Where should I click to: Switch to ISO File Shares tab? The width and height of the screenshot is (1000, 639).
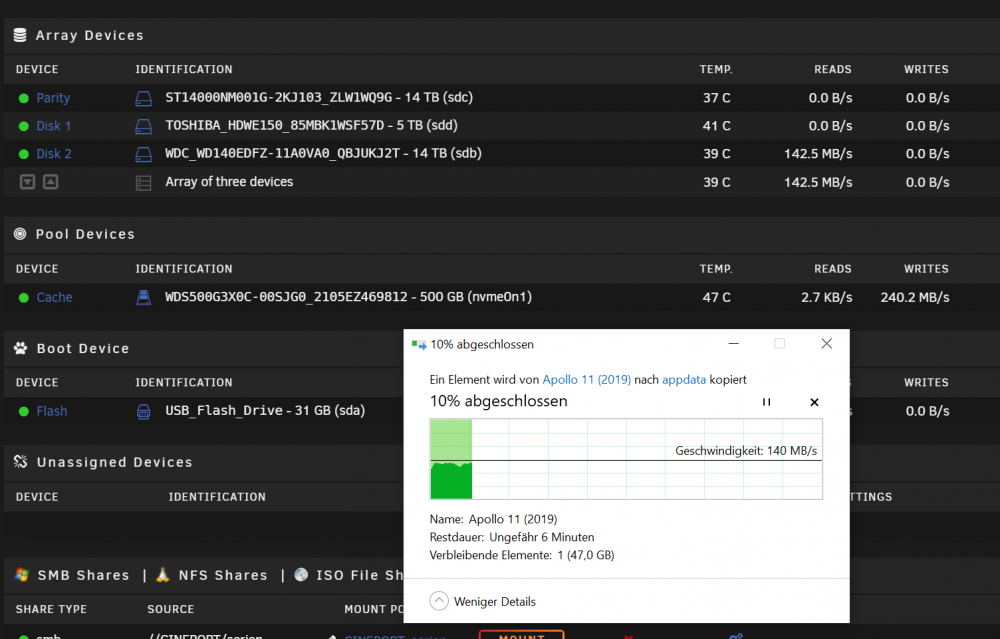pyautogui.click(x=359, y=575)
